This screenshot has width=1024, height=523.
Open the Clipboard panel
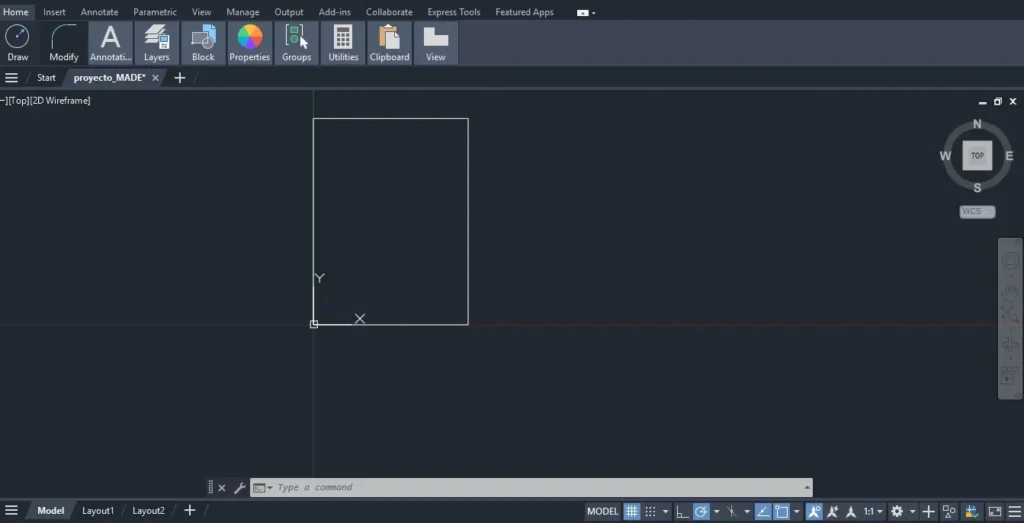coord(389,43)
